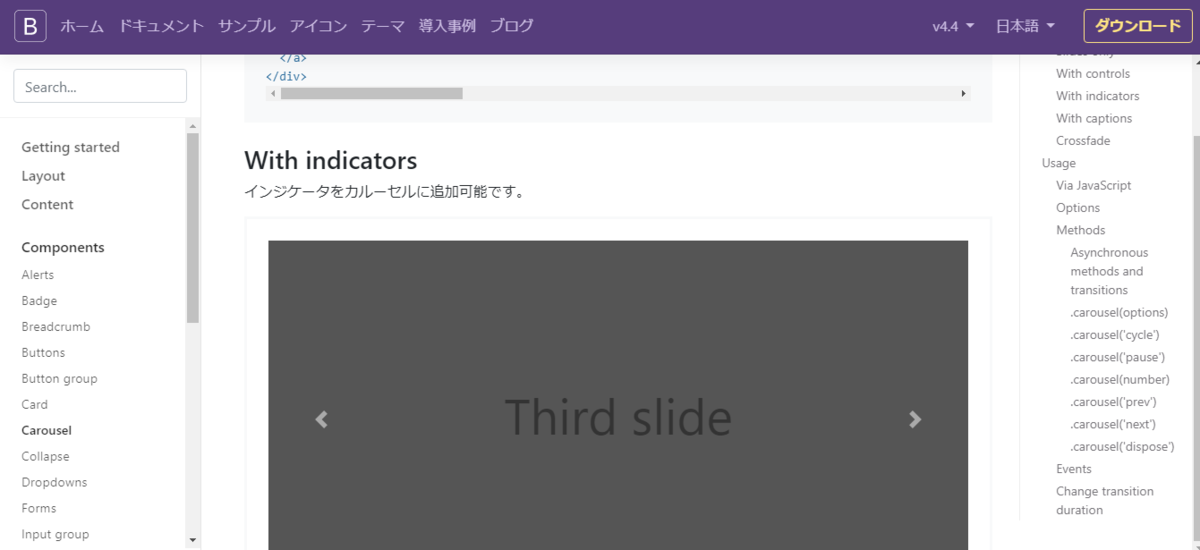The width and height of the screenshot is (1200, 550).
Task: Jump to With controls section
Action: click(1093, 74)
